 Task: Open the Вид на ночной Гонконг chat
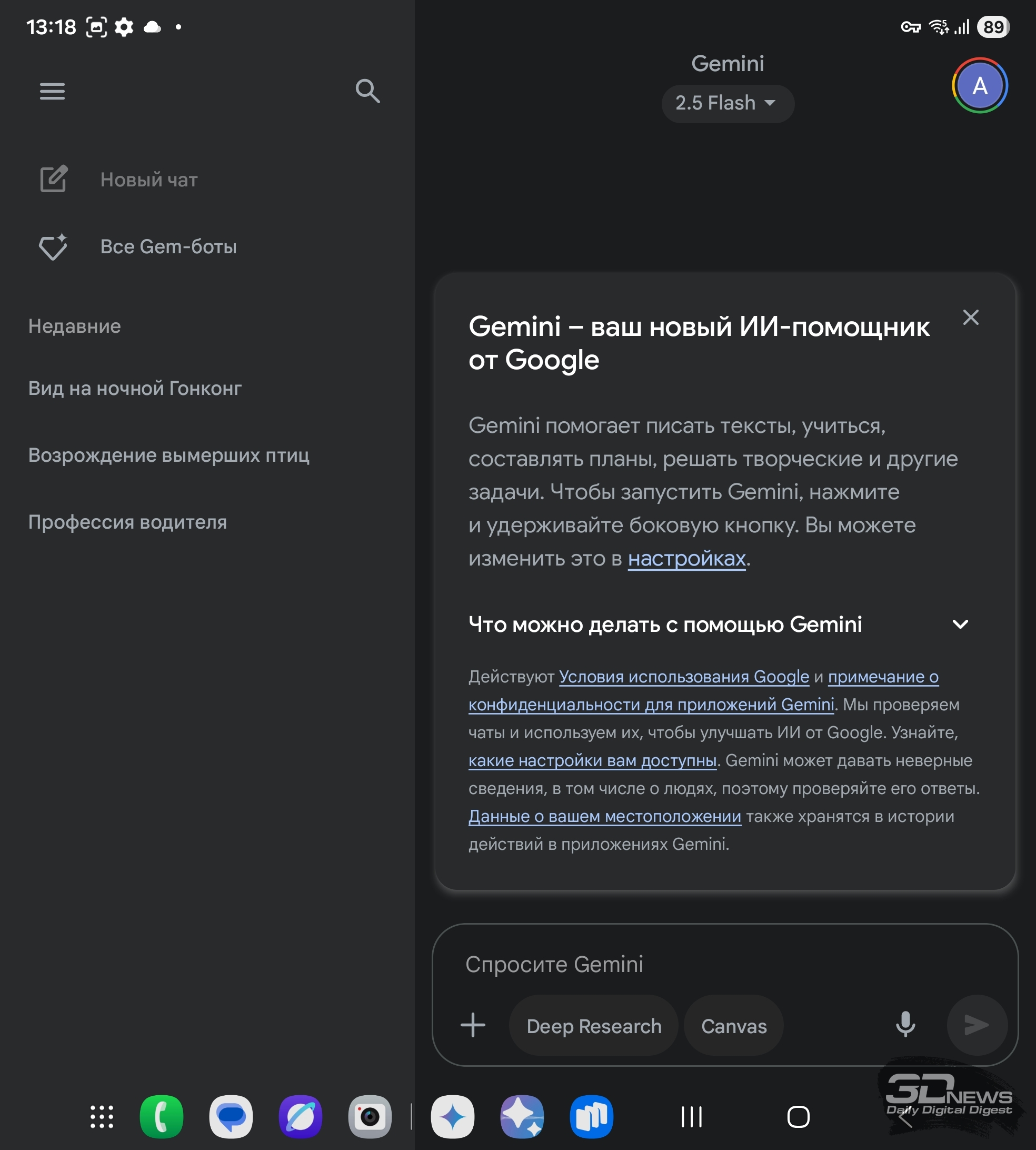[x=135, y=388]
